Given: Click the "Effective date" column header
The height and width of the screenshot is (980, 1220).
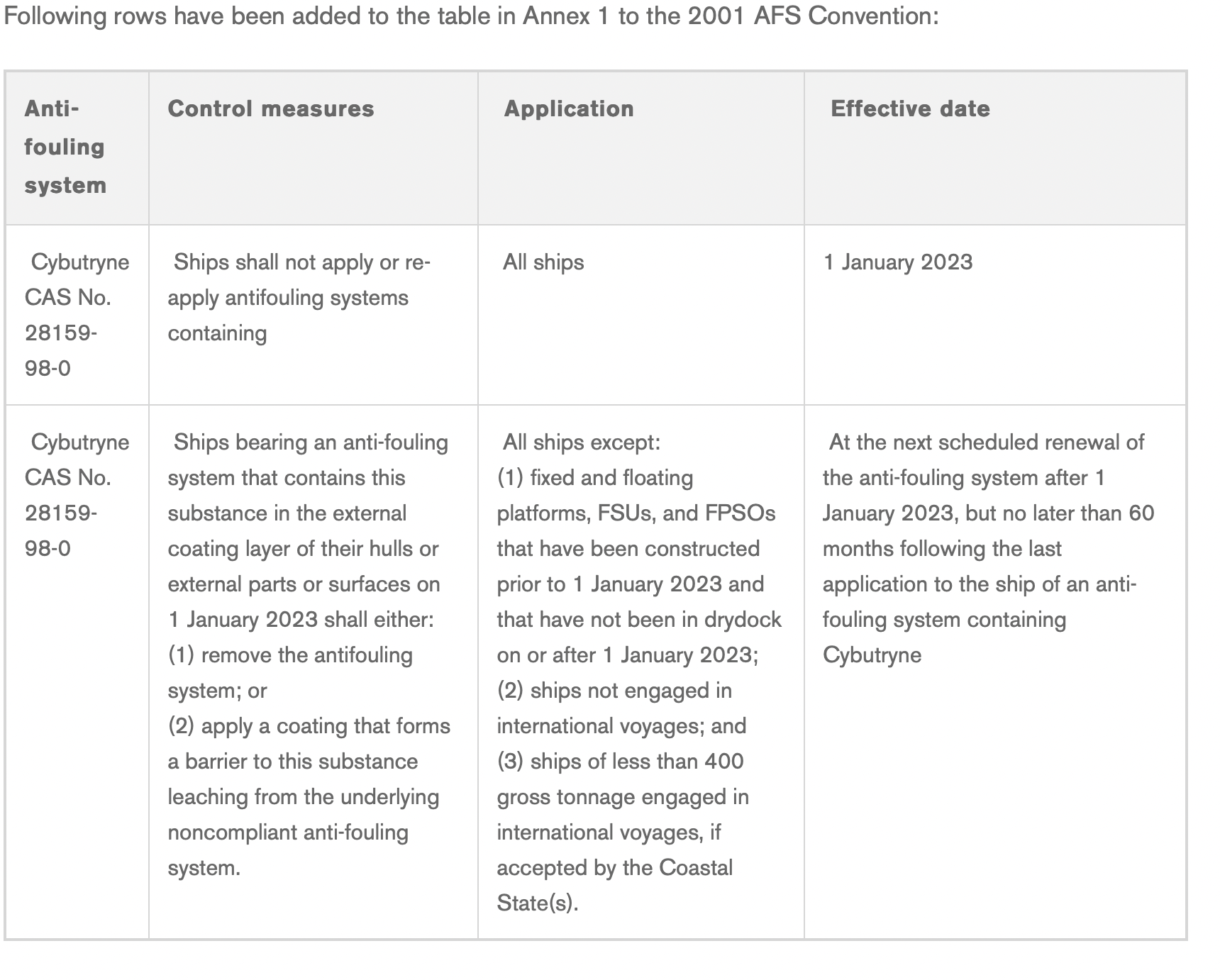Looking at the screenshot, I should [x=910, y=108].
